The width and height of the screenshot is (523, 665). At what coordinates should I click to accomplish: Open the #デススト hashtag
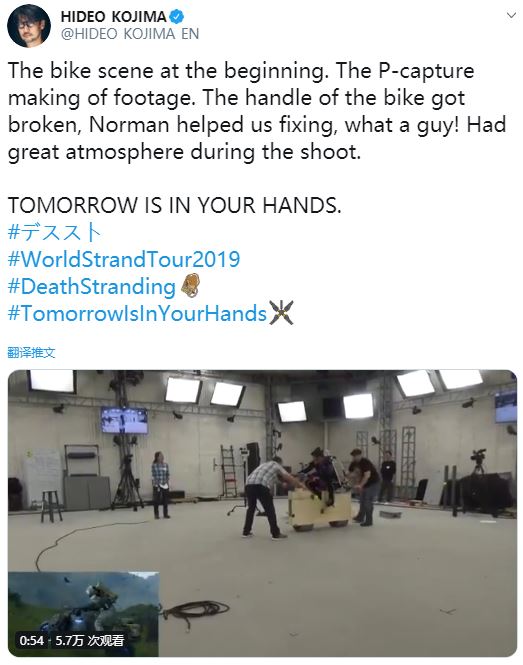[54, 232]
